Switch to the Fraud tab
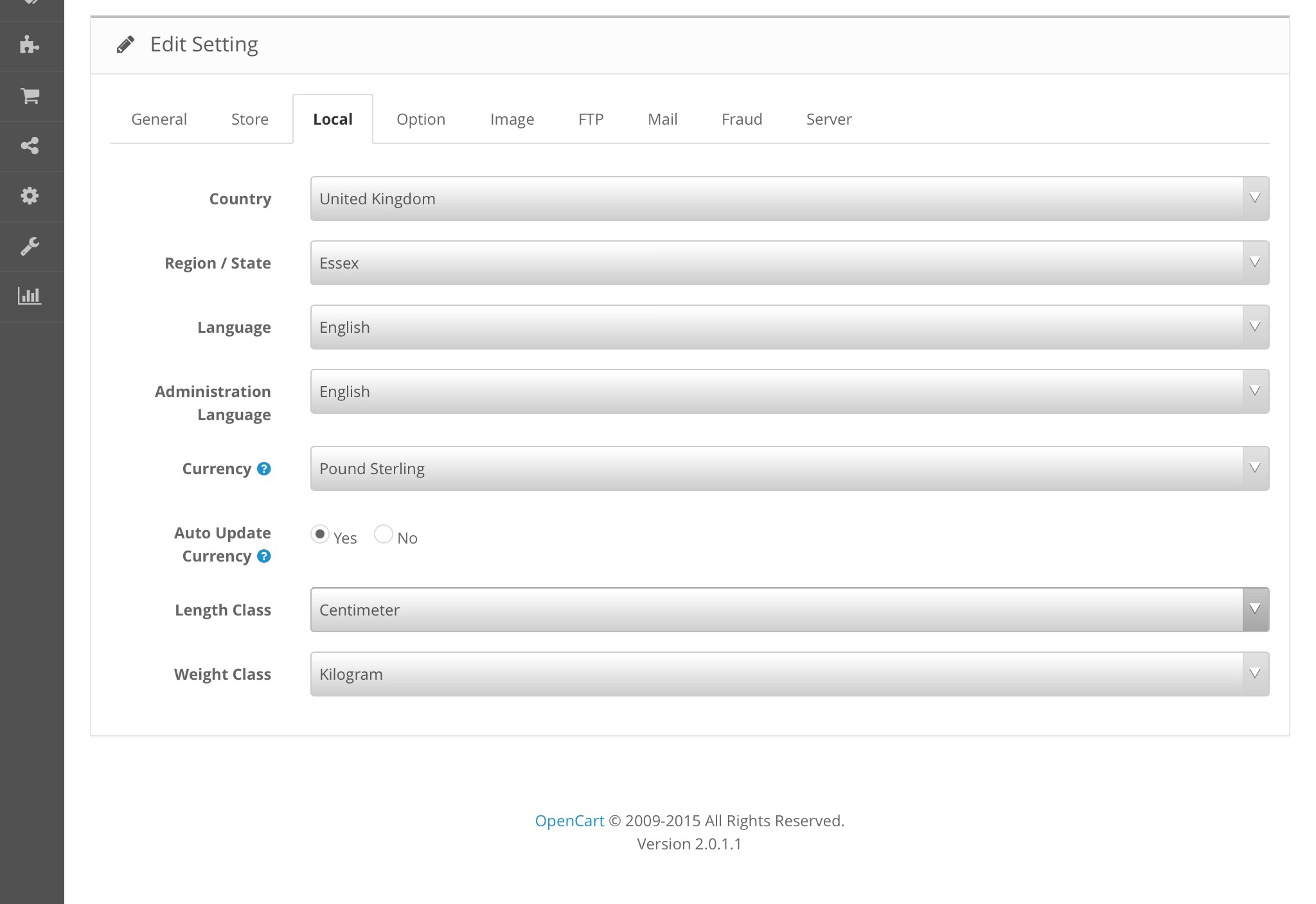The width and height of the screenshot is (1316, 904). click(x=742, y=120)
